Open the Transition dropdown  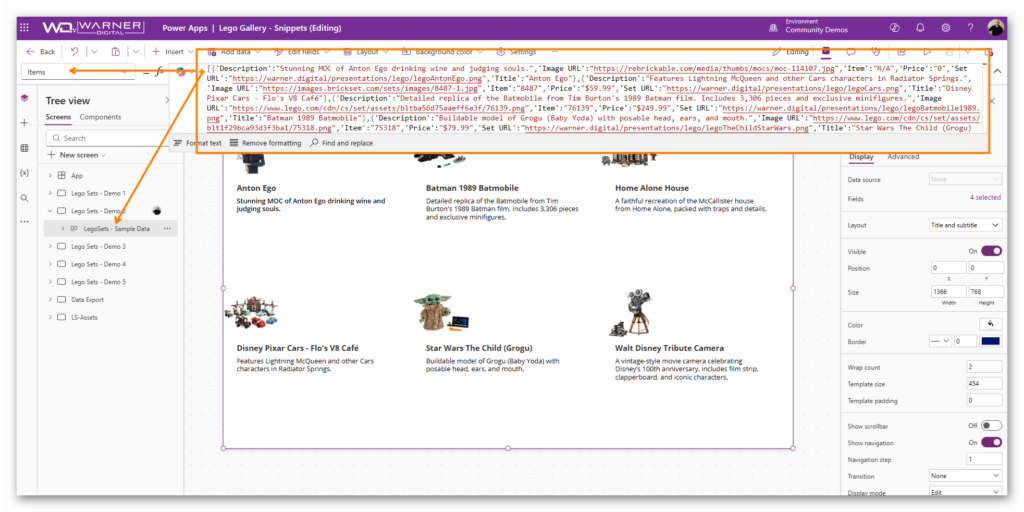[965, 476]
